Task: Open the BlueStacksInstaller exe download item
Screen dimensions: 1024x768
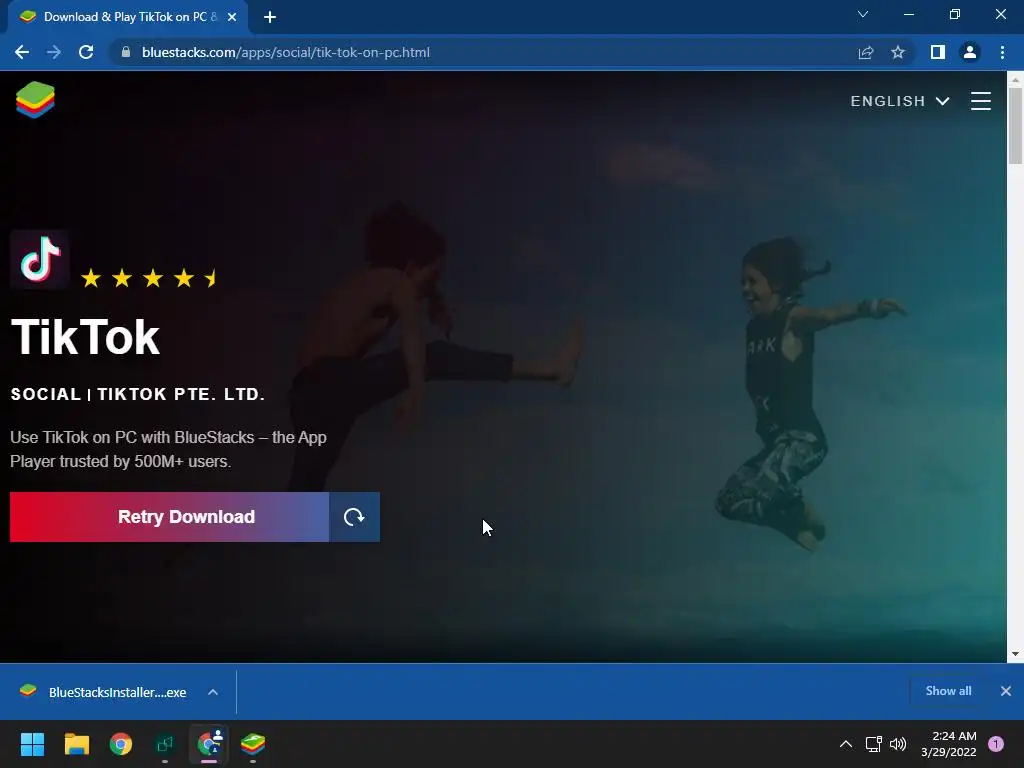Action: tap(104, 692)
